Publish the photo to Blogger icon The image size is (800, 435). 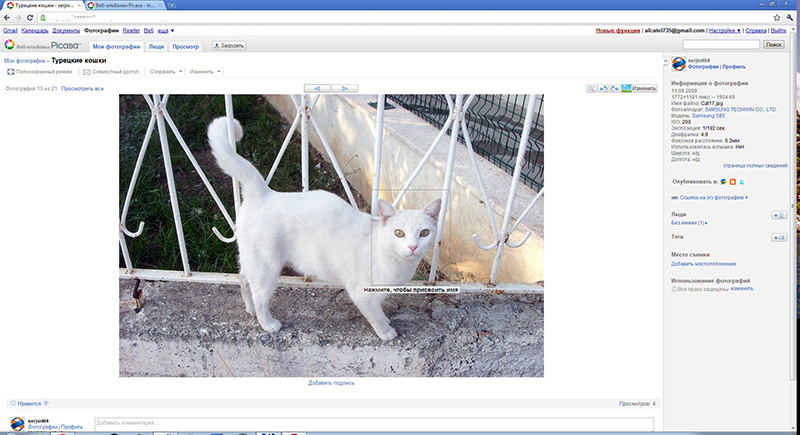pyautogui.click(x=733, y=182)
